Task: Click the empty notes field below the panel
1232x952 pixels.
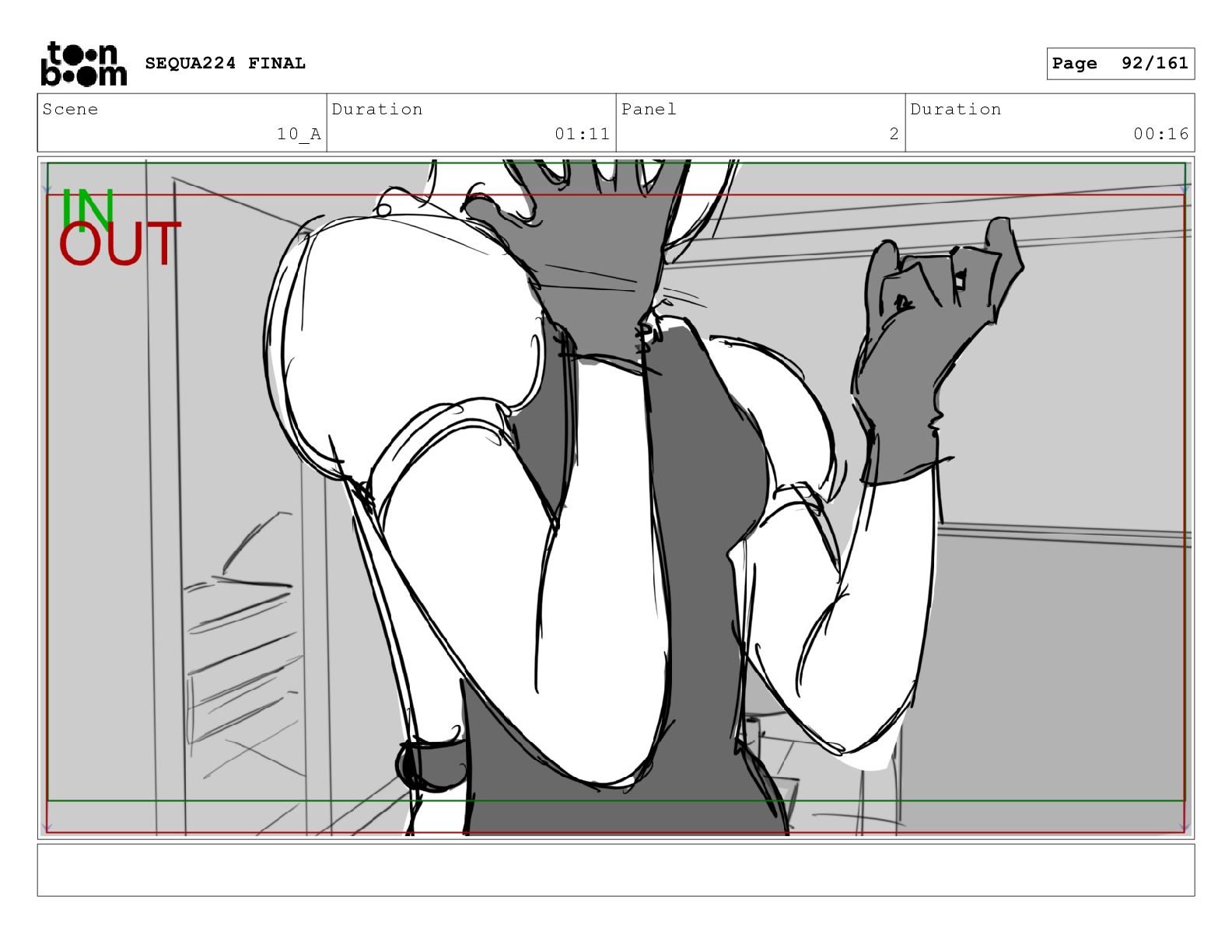Action: [616, 870]
